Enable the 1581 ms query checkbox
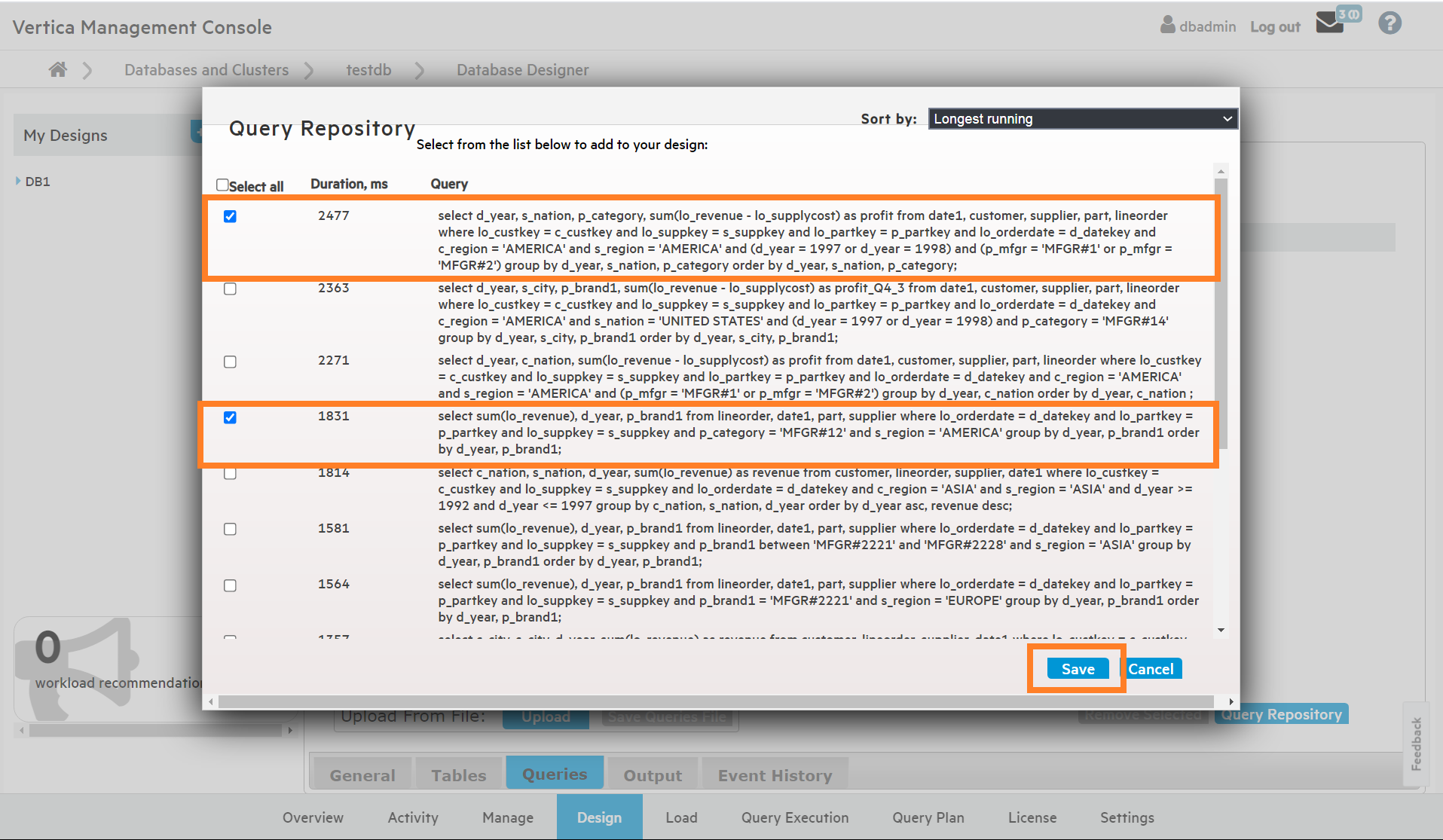Screen dimensions: 1443x840 (x=230, y=529)
